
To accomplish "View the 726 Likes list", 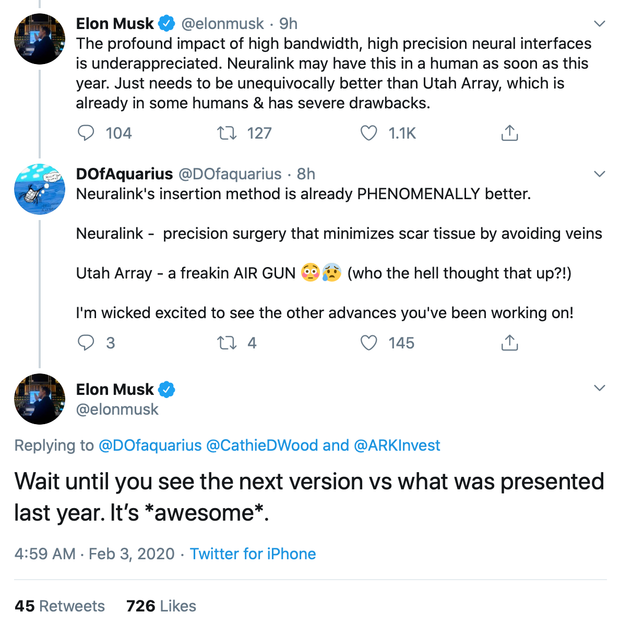I will (161, 606).
